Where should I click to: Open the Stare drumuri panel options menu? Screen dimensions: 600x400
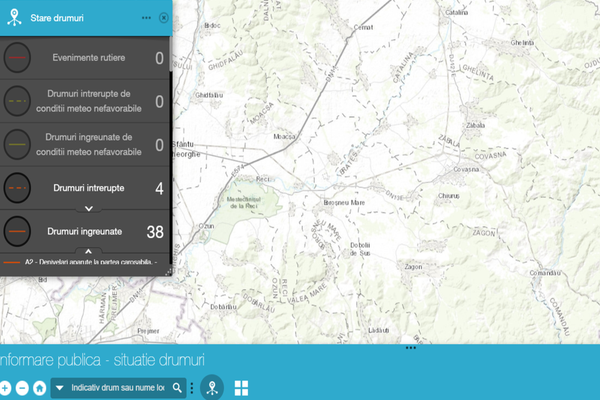tap(147, 18)
